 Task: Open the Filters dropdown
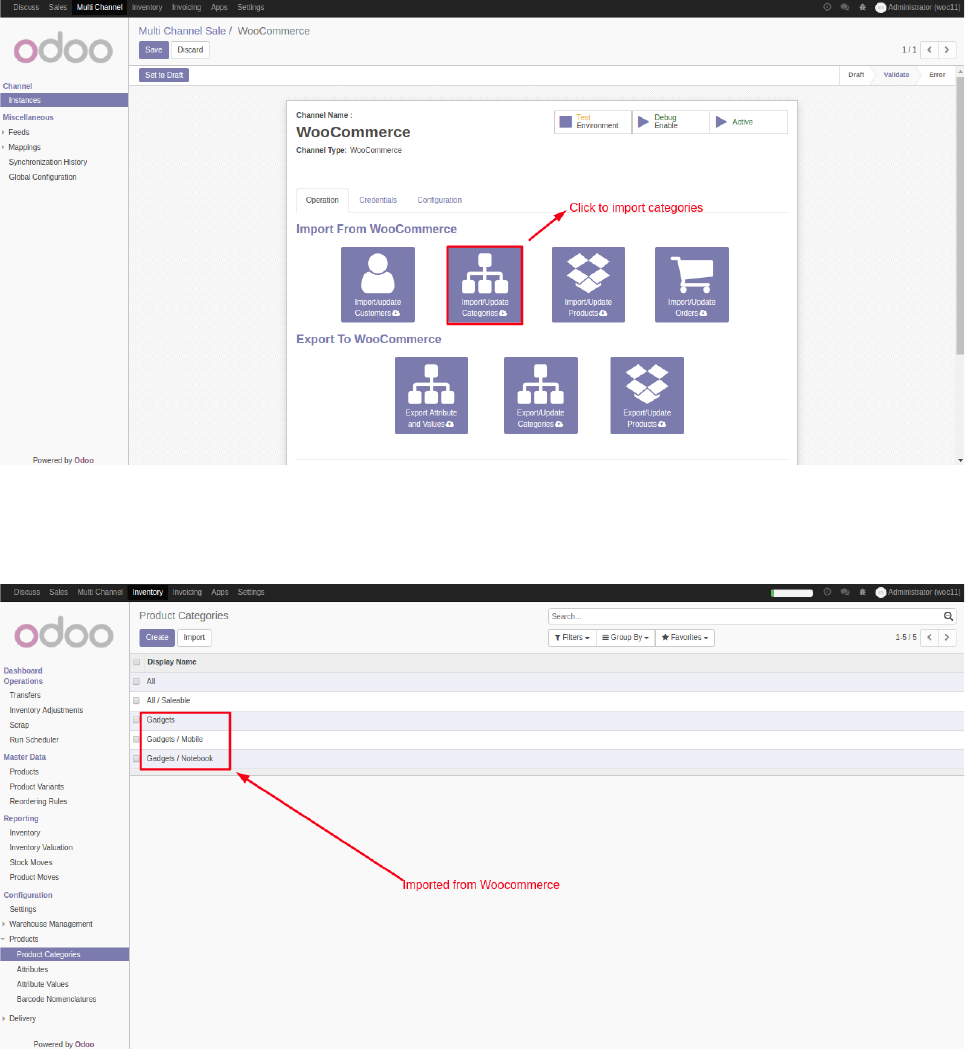[x=572, y=638]
